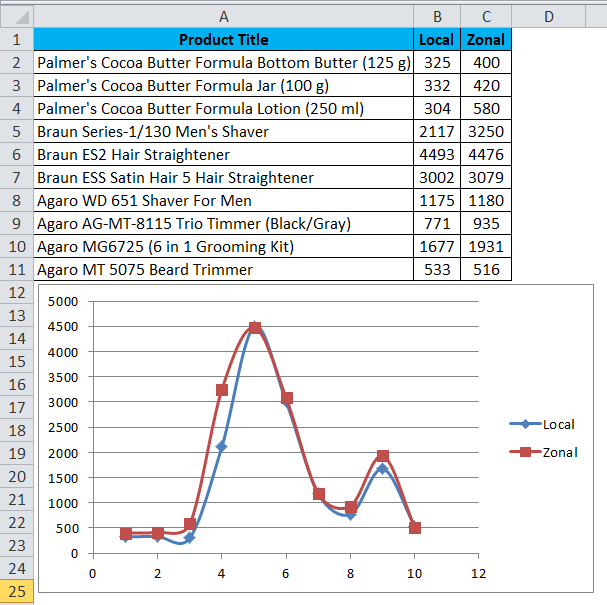This screenshot has height=605, width=607.
Task: Click Local value 533
Action: click(437, 270)
